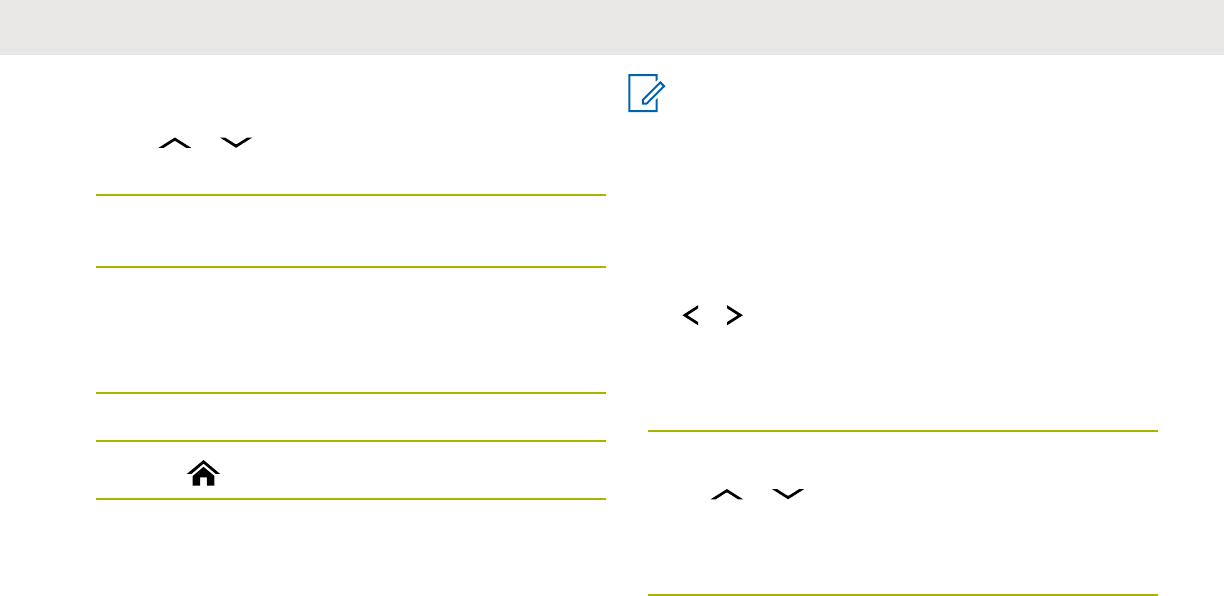1224x596 pixels.
Task: Click the topmost green divider in left column
Action: (351, 195)
